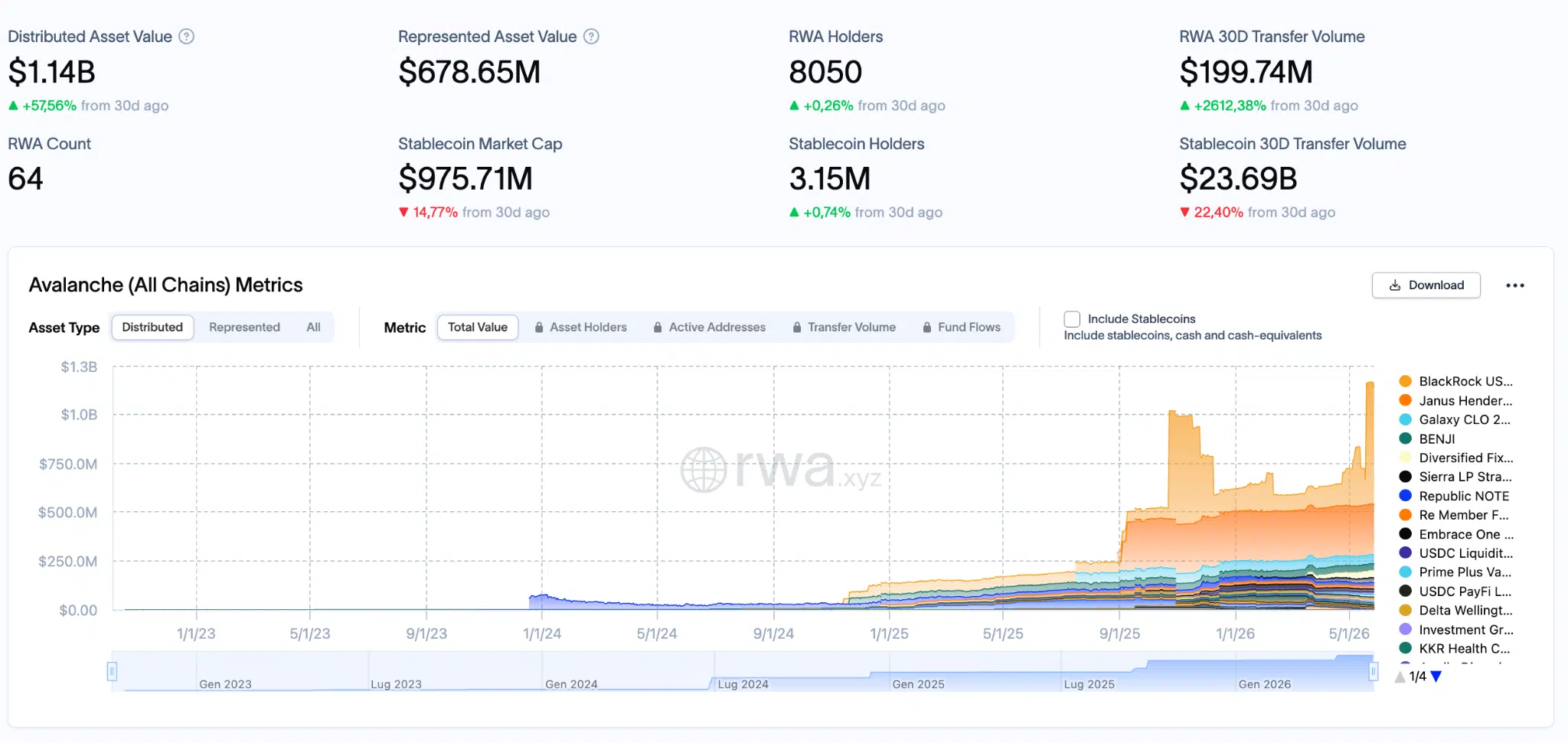Toggle Delta Wellingt legend series

[1455, 611]
